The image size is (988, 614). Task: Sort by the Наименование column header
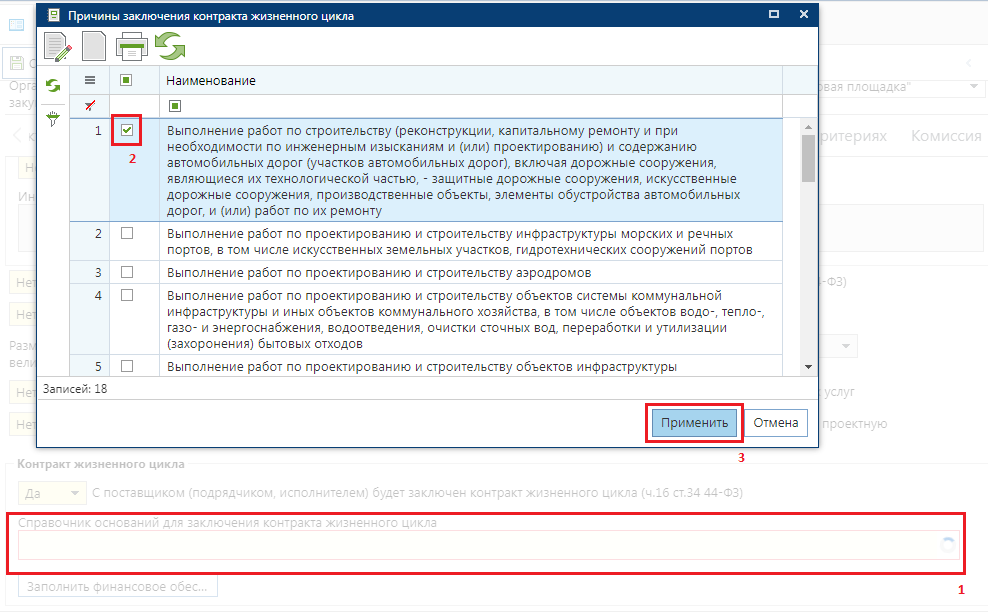(211, 81)
